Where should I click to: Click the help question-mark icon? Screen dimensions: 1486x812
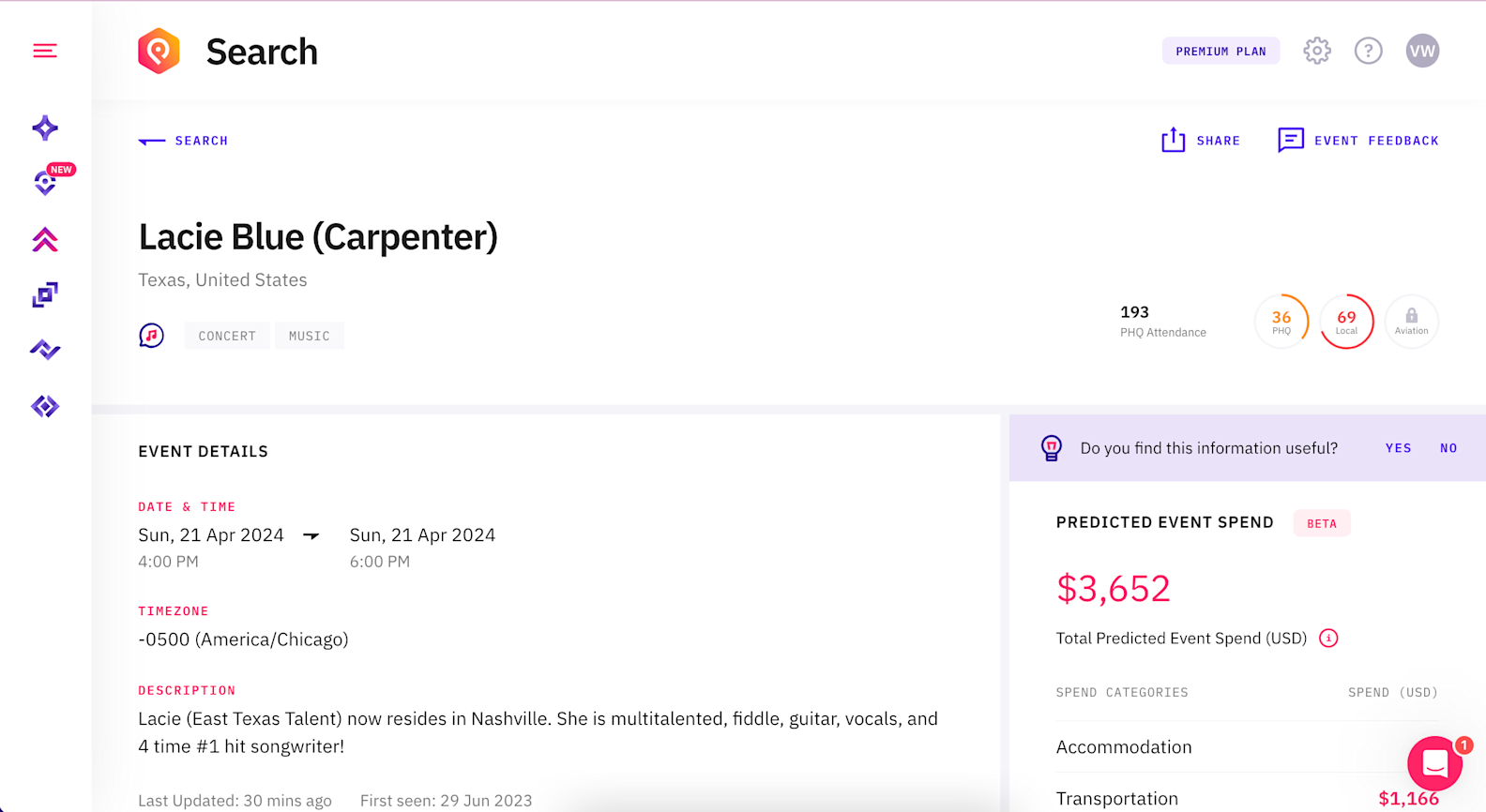1369,51
